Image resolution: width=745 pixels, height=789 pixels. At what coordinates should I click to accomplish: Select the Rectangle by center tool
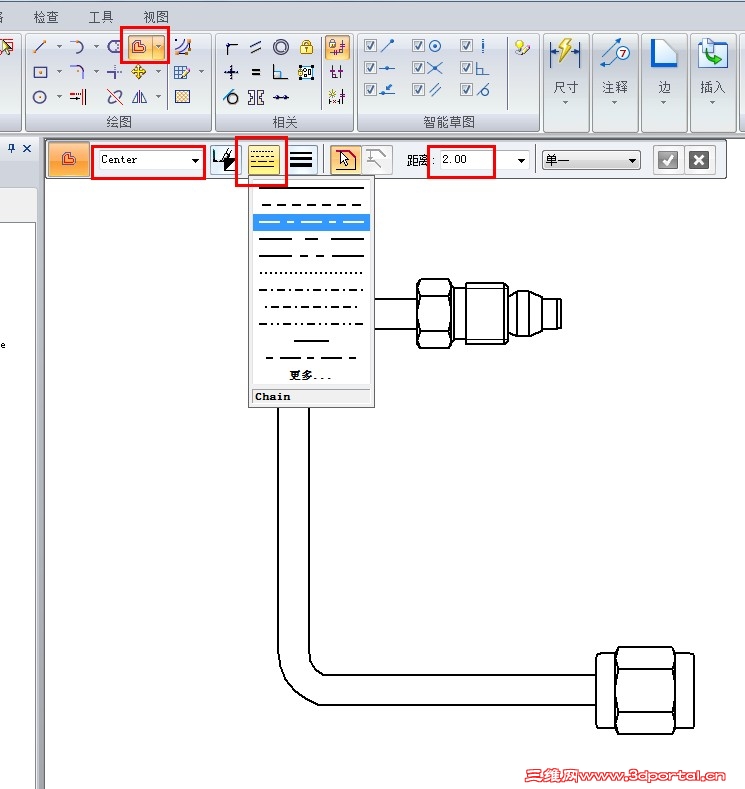pos(40,72)
